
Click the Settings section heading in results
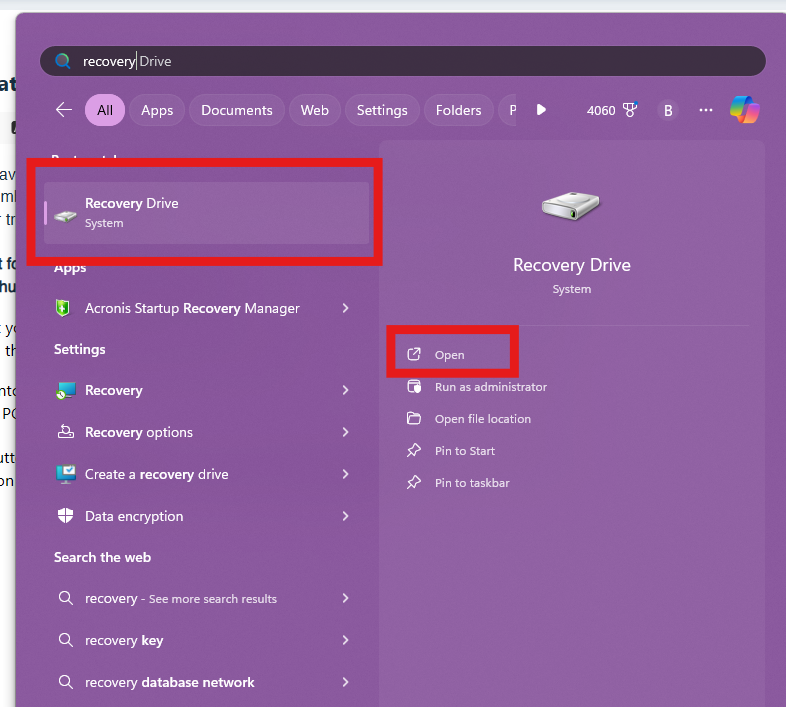coord(80,349)
